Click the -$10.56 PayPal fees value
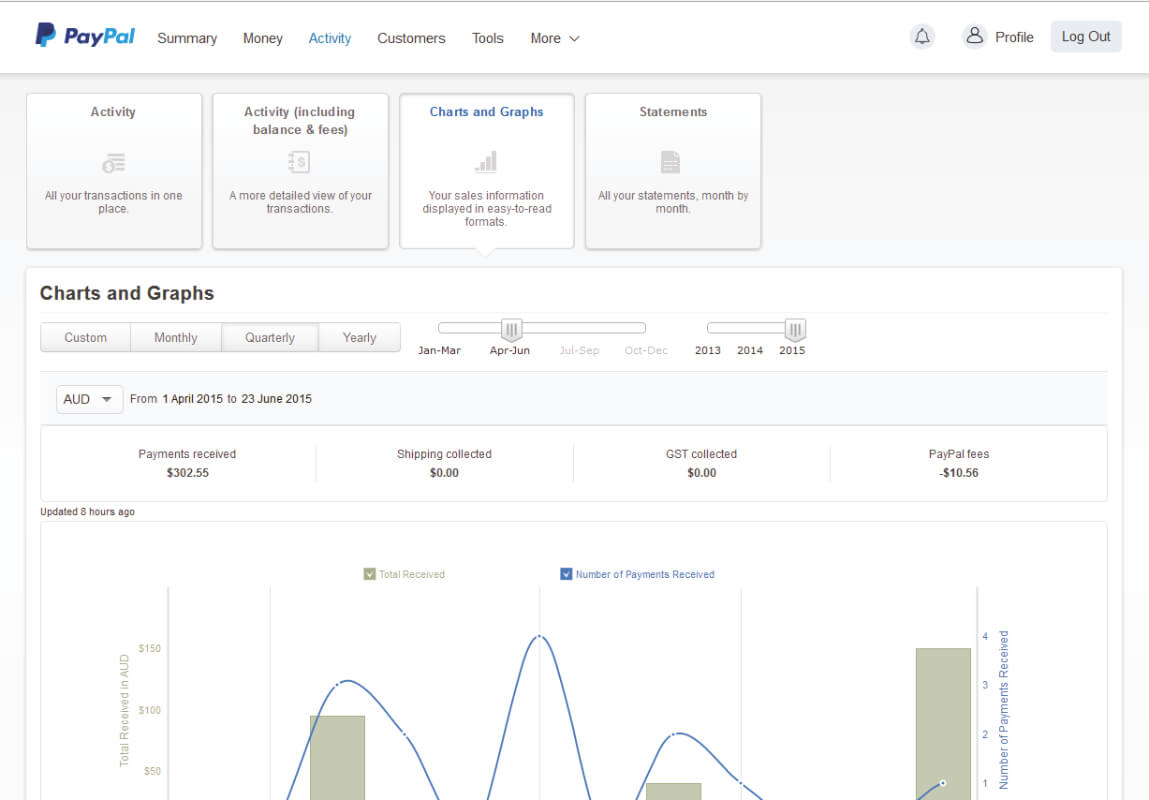This screenshot has width=1149, height=800. 958,473
